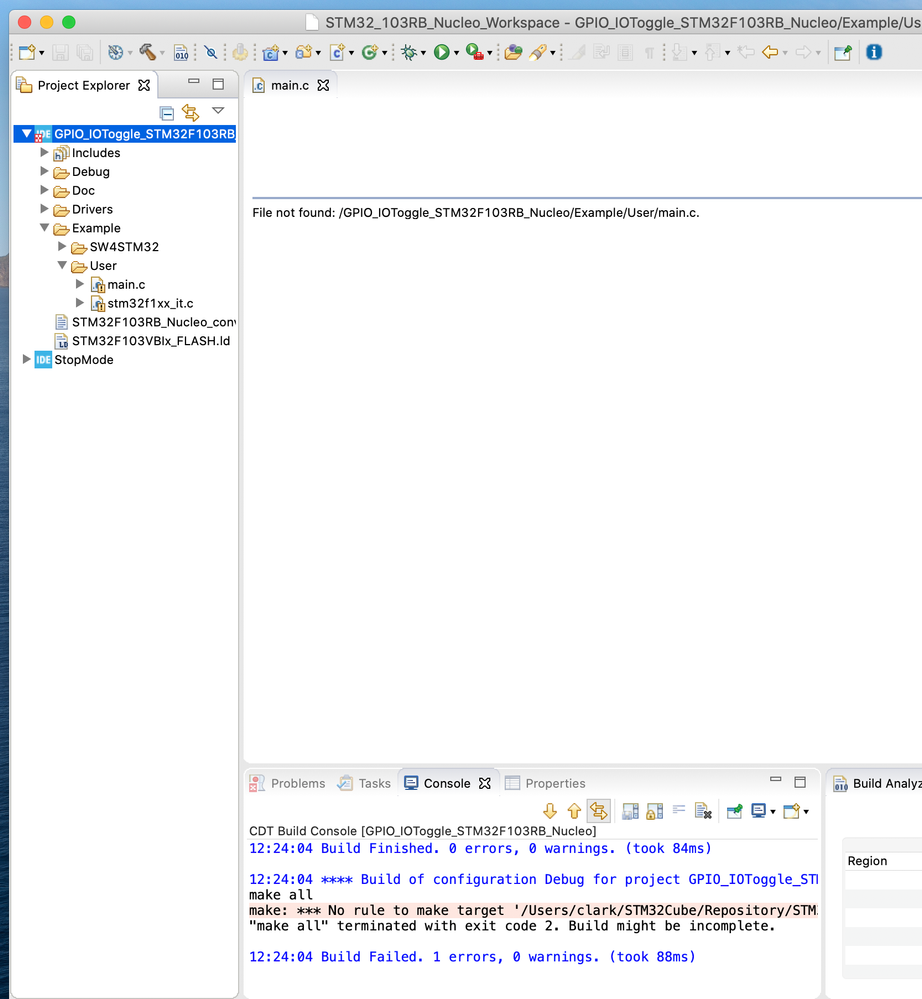The image size is (922, 999).
Task: Click the Open Type folder icon
Action: pos(513,52)
